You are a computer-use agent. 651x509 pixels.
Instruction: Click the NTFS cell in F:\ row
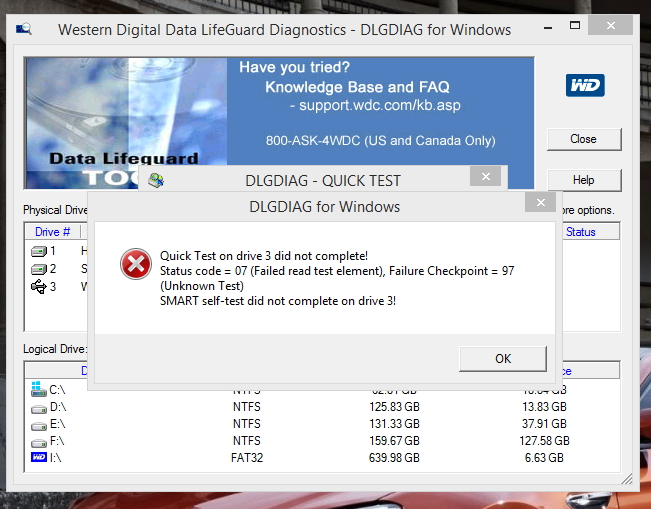coord(247,440)
